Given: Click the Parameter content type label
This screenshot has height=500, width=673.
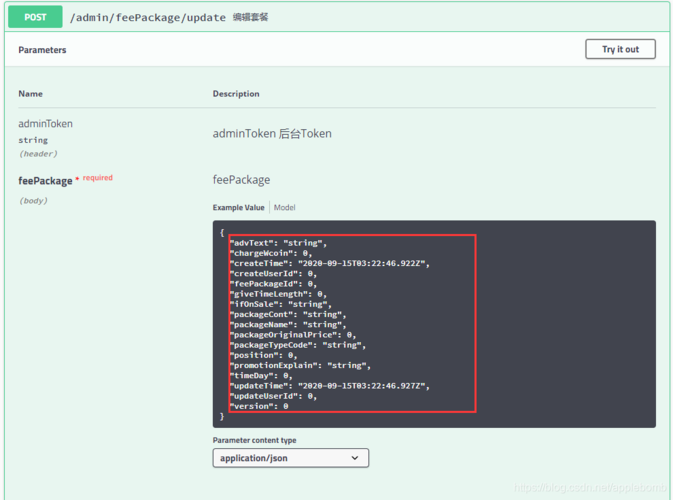Looking at the screenshot, I should pos(255,440).
